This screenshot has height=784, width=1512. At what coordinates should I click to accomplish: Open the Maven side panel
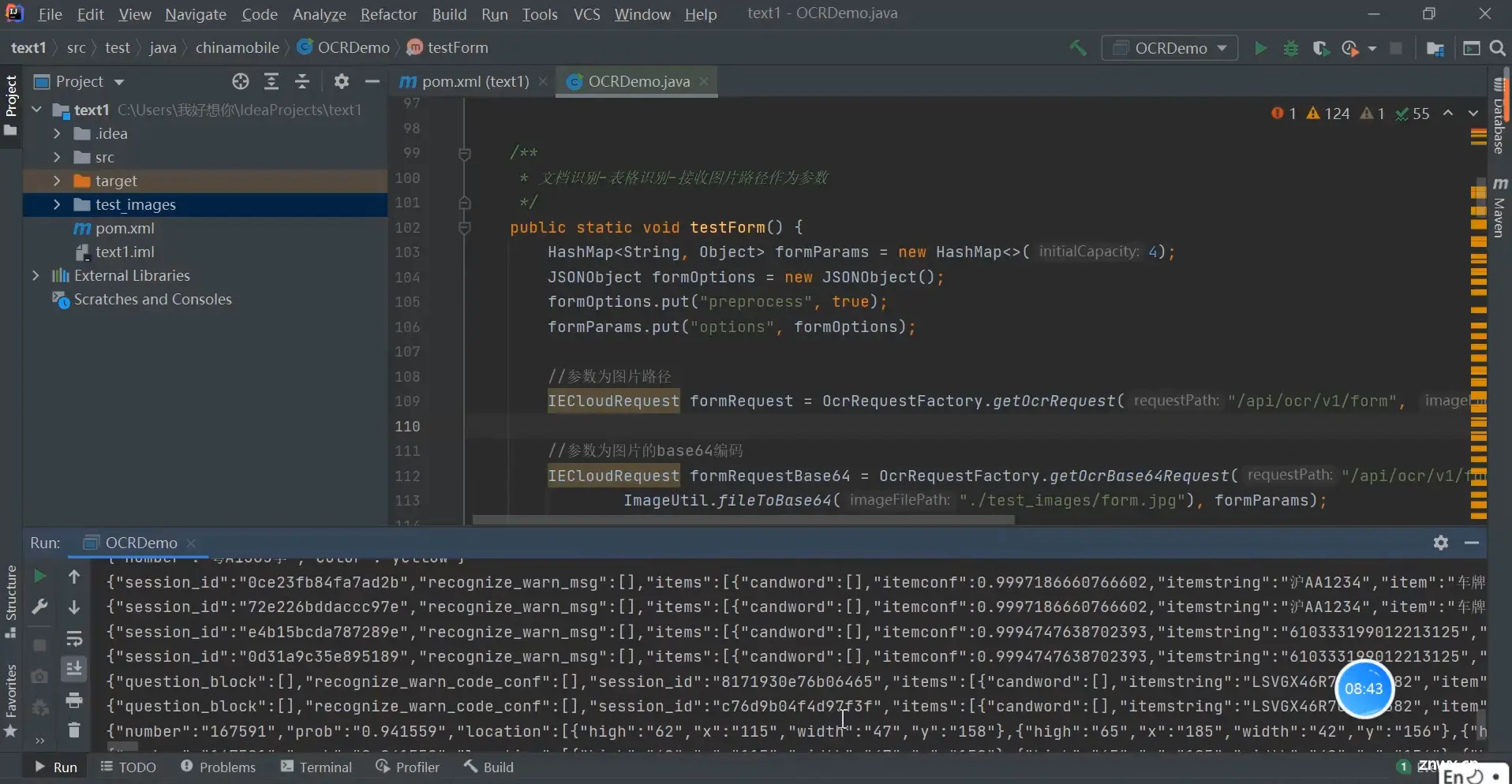(x=1499, y=207)
